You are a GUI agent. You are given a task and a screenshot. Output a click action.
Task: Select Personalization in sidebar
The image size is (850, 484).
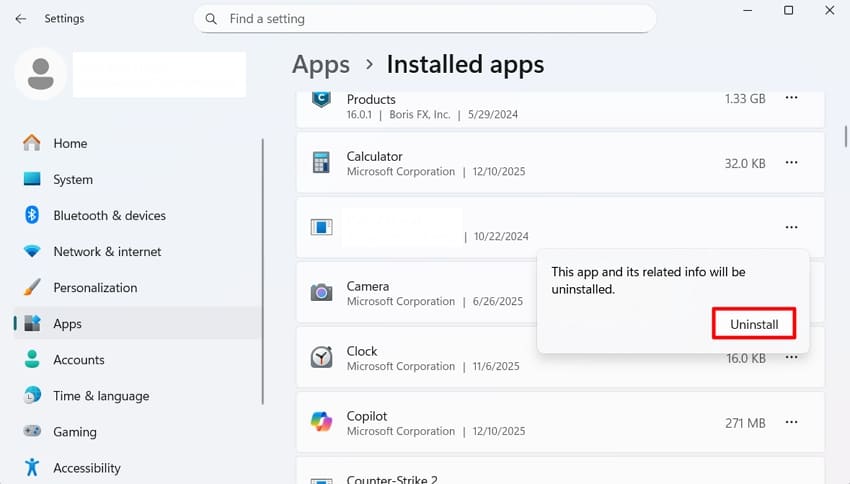pos(94,287)
